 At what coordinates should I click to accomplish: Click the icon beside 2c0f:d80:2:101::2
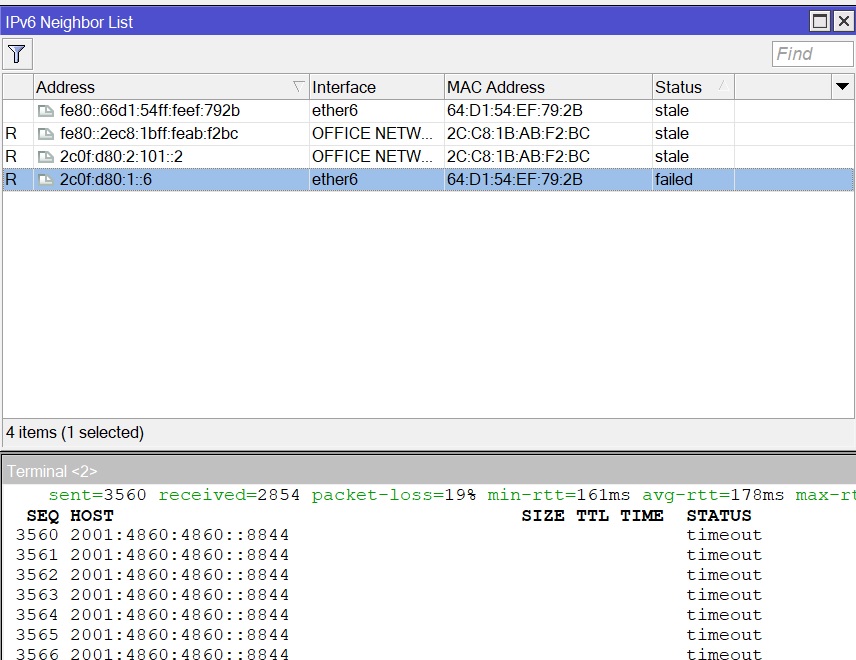point(46,157)
